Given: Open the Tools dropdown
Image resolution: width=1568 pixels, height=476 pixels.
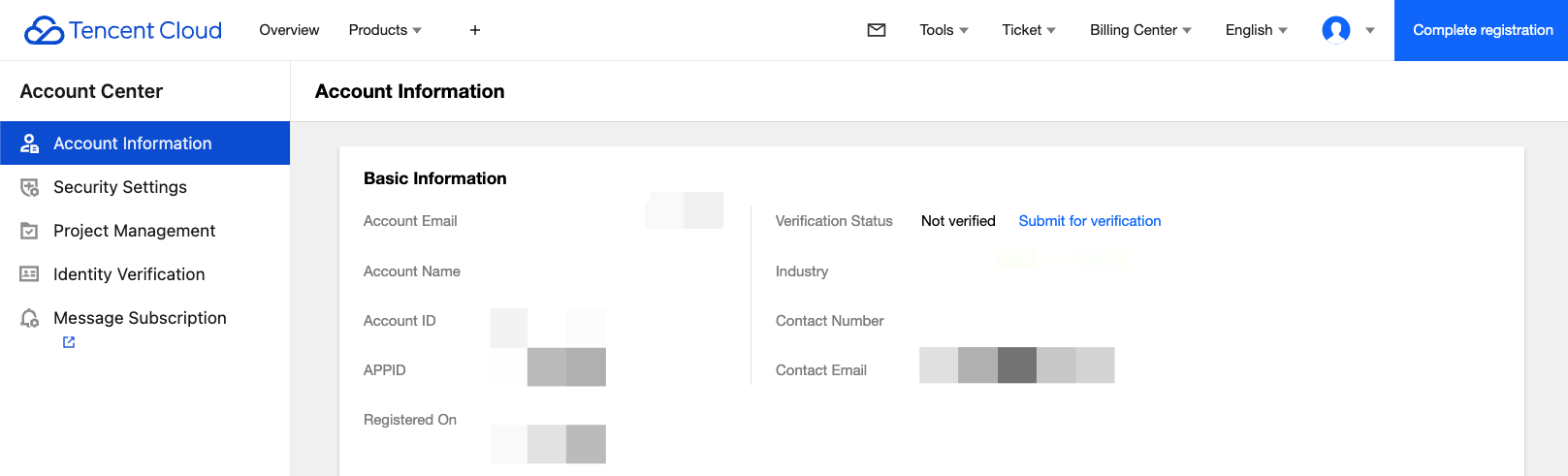Looking at the screenshot, I should (x=944, y=30).
